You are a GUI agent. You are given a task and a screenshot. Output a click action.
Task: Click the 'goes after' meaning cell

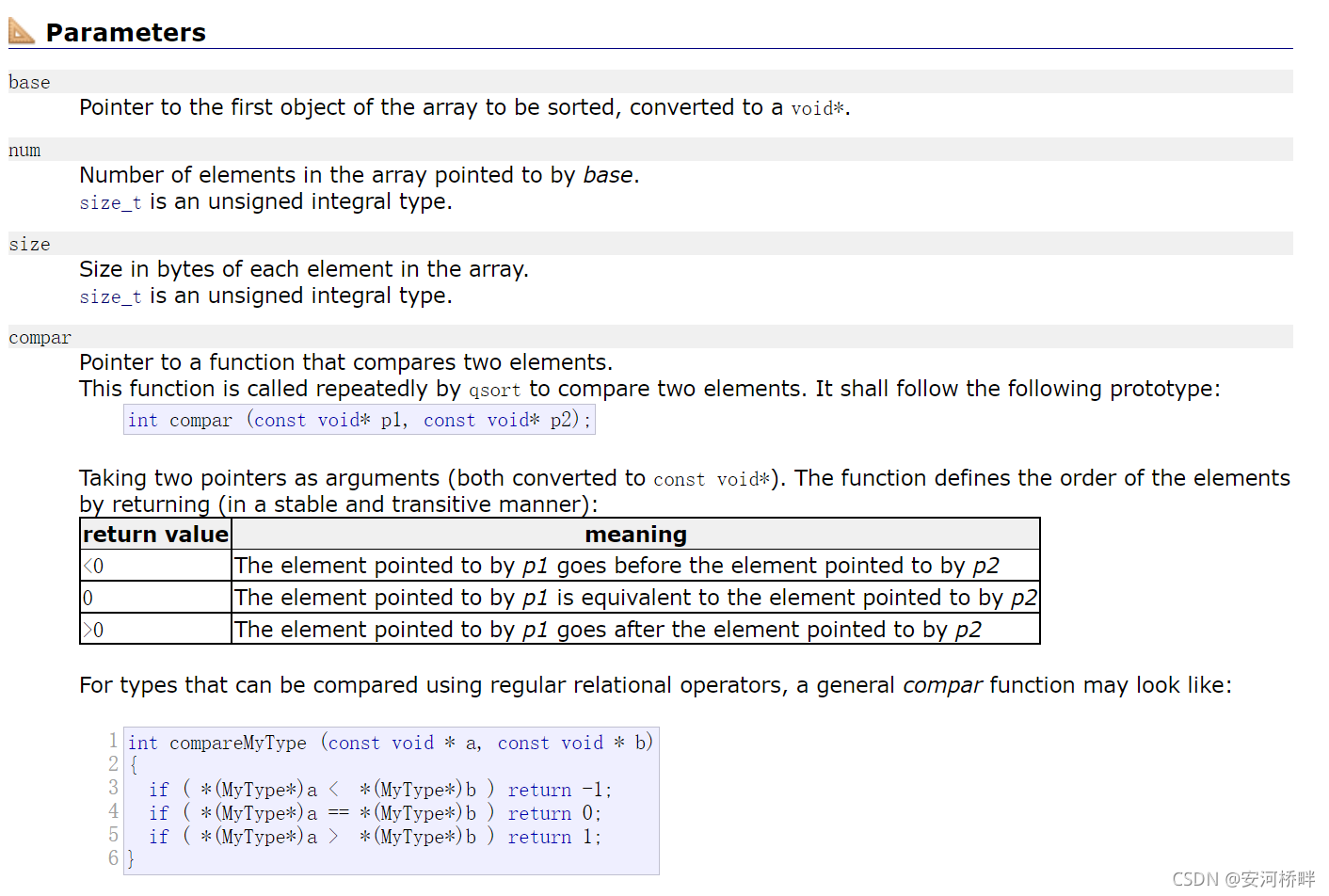pos(635,630)
